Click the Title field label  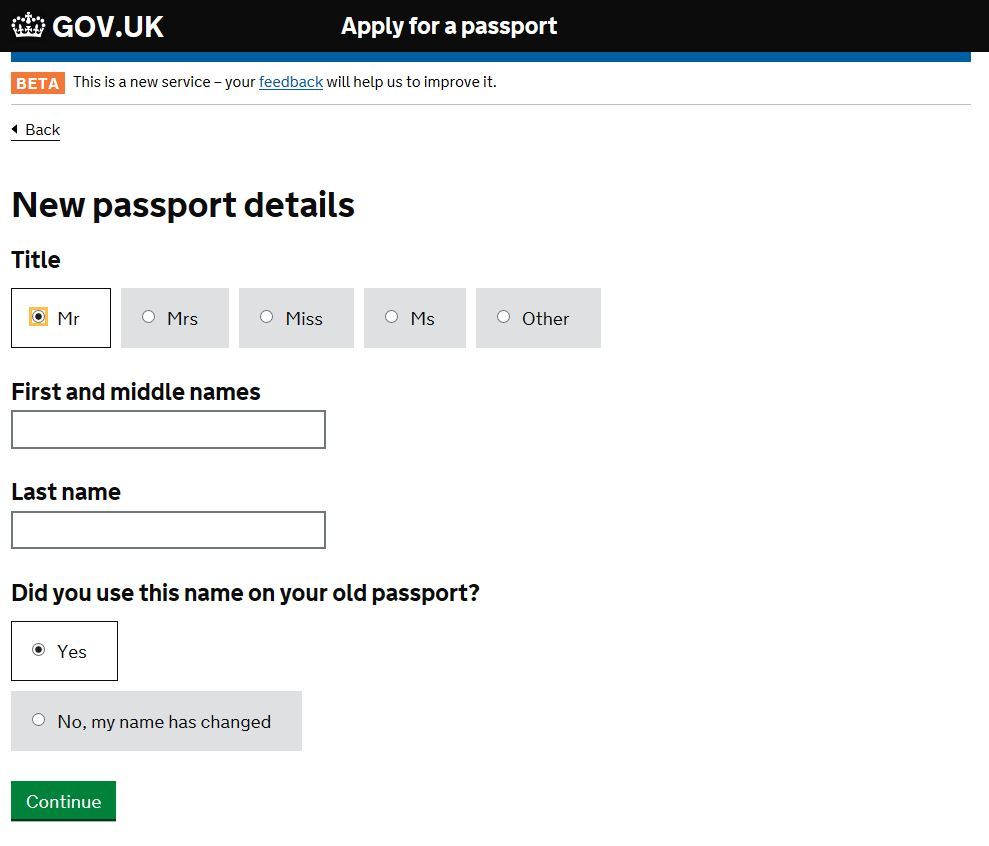pos(36,260)
